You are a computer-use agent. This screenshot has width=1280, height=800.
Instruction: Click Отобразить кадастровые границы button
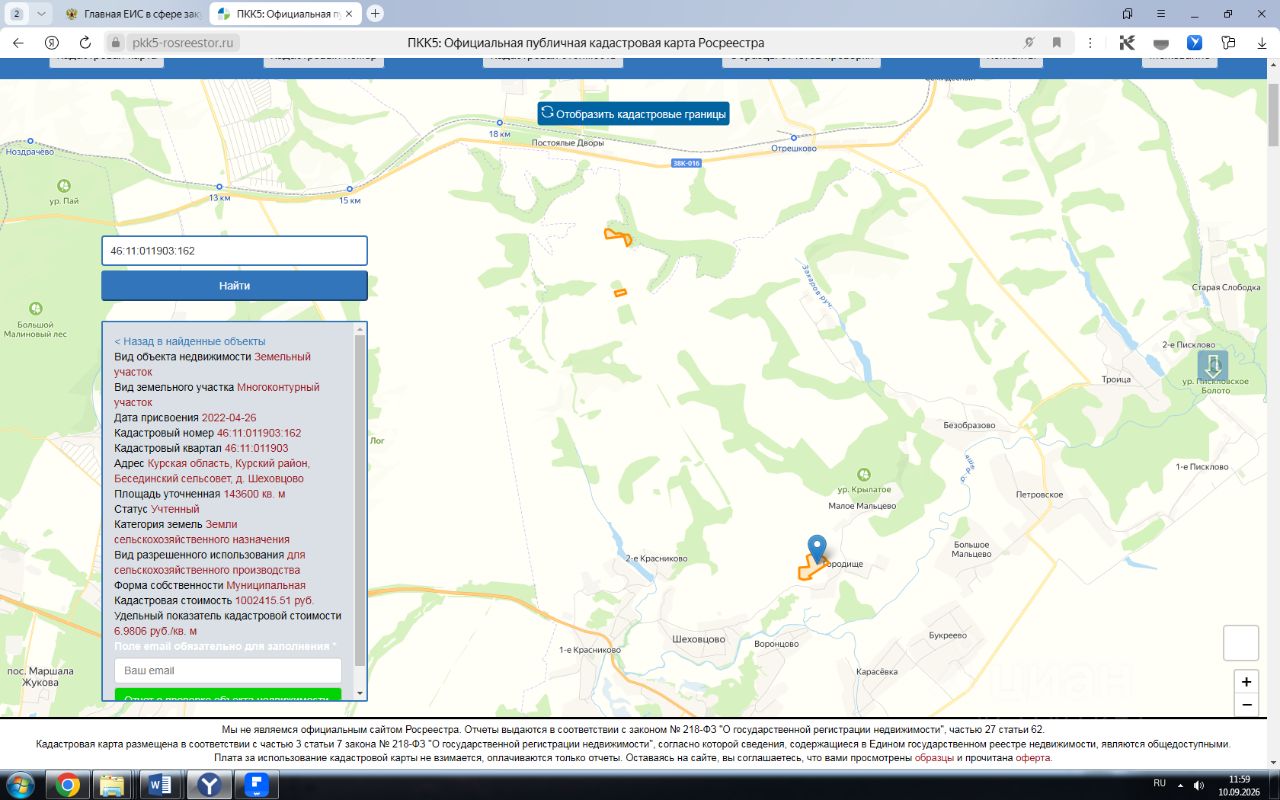click(633, 114)
